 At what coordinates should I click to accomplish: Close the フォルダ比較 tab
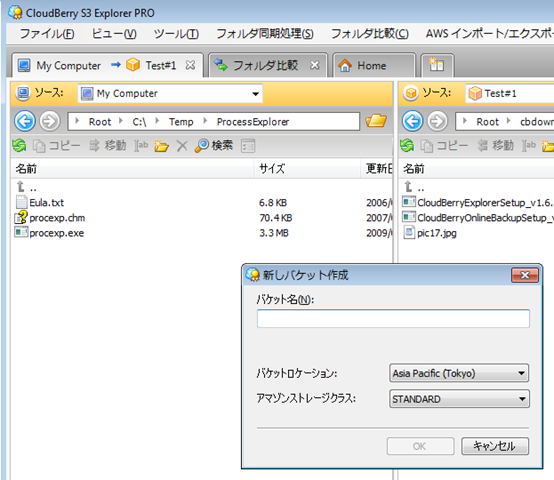[314, 65]
